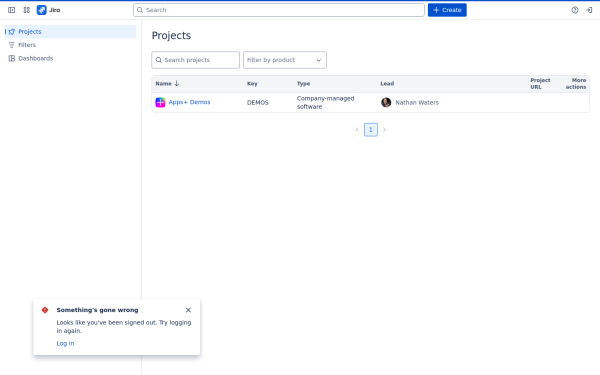Click Nathan Waters' avatar picture
Image resolution: width=600 pixels, height=375 pixels.
click(386, 103)
